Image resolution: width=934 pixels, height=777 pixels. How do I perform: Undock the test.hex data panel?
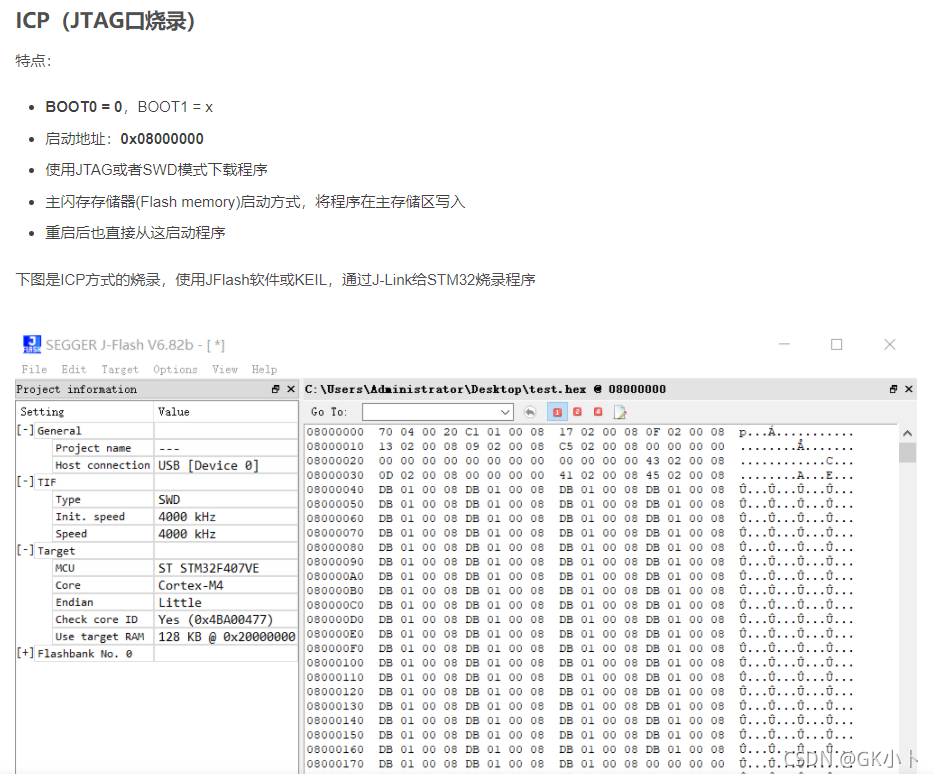point(894,389)
